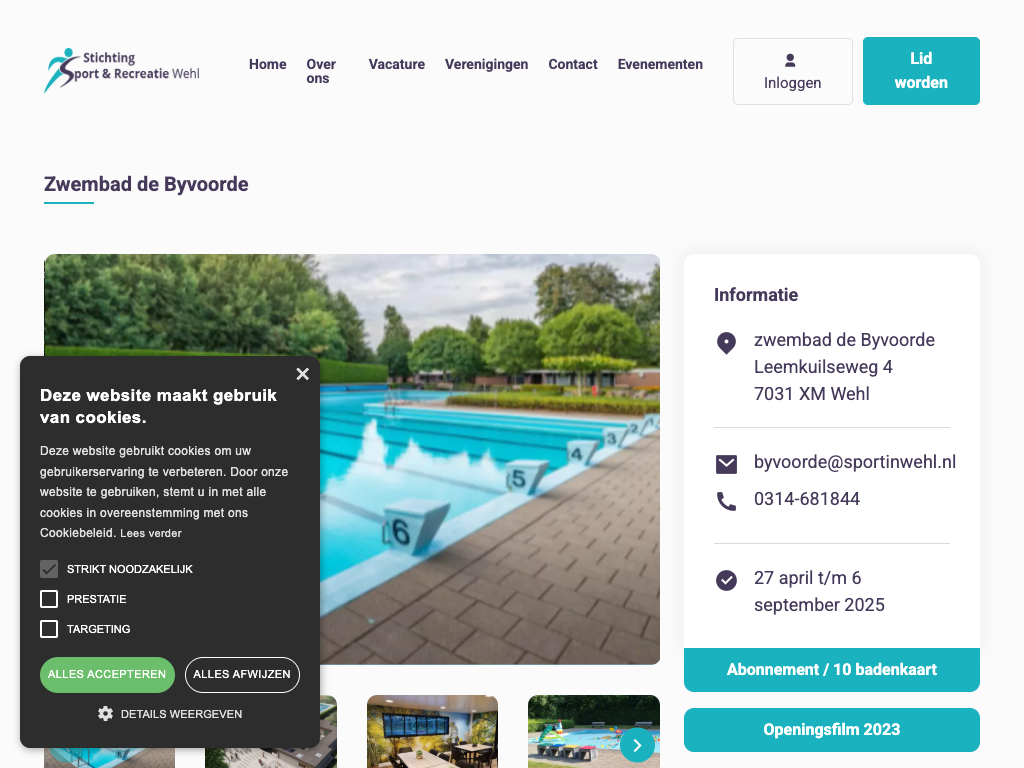The image size is (1024, 768).
Task: Advance gallery with the next arrow
Action: click(x=637, y=745)
